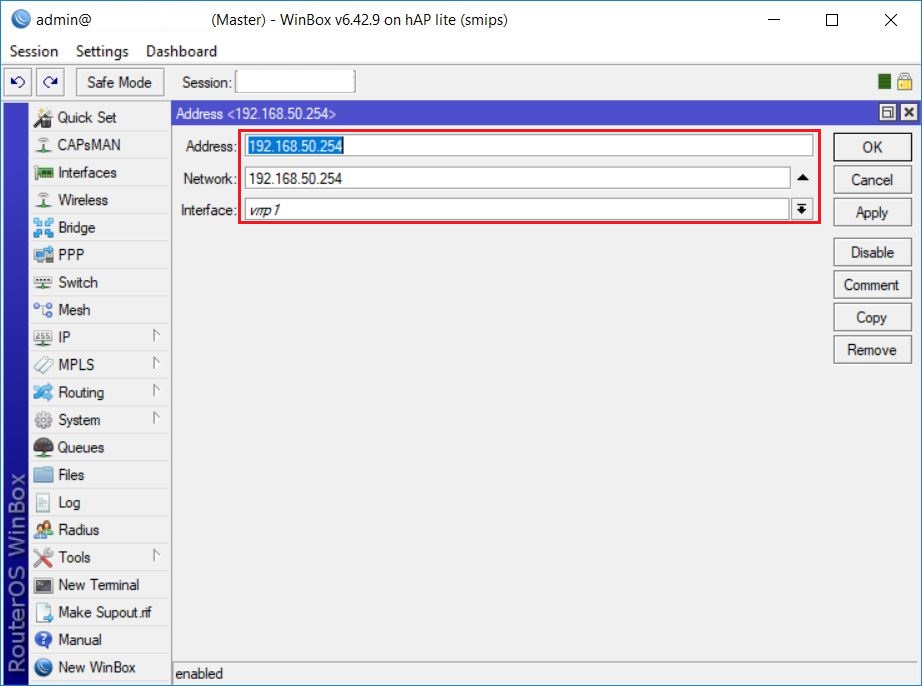Toggle Safe Mode
The image size is (922, 686).
[x=119, y=82]
